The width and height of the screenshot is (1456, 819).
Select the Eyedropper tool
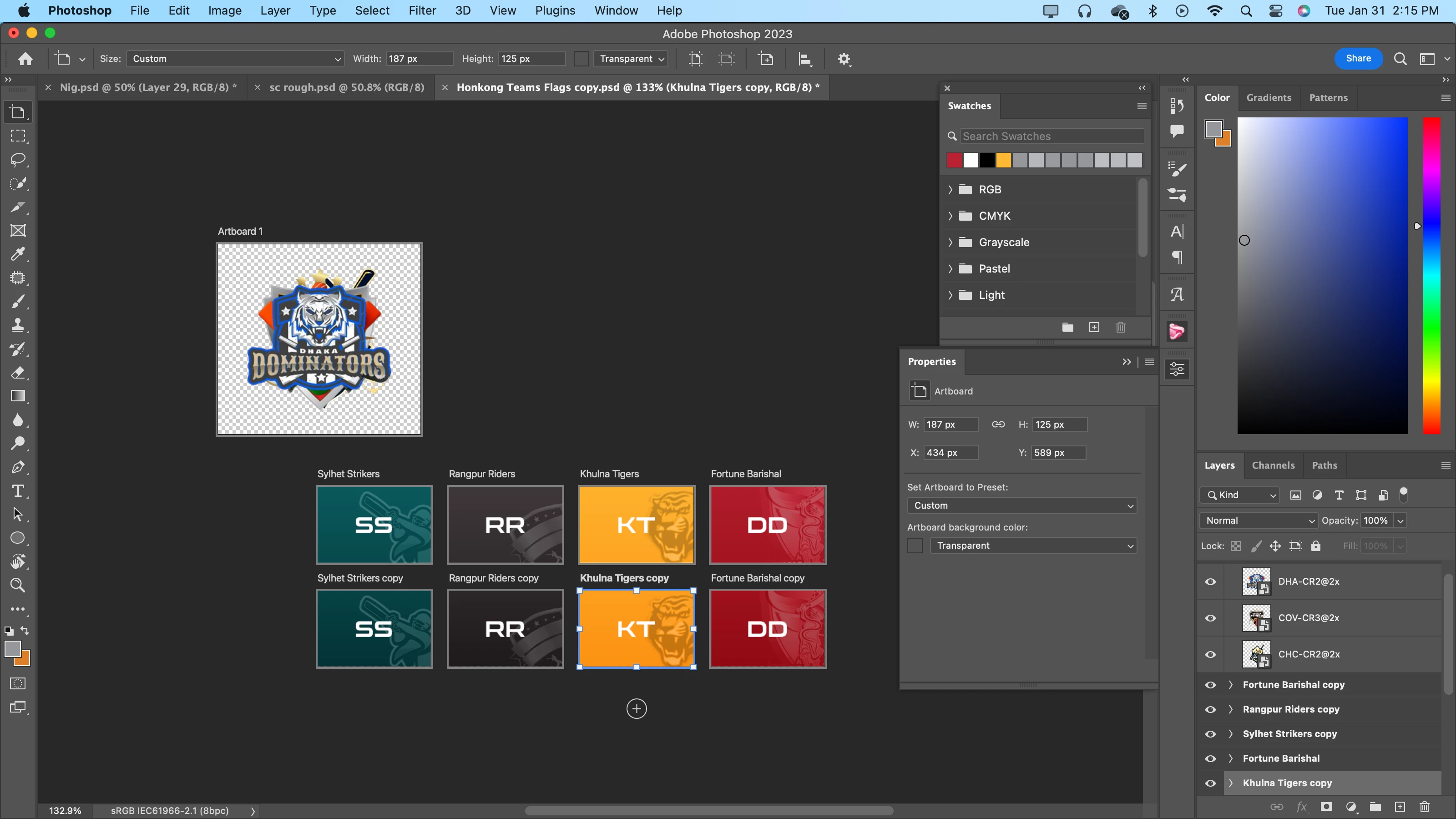click(18, 254)
